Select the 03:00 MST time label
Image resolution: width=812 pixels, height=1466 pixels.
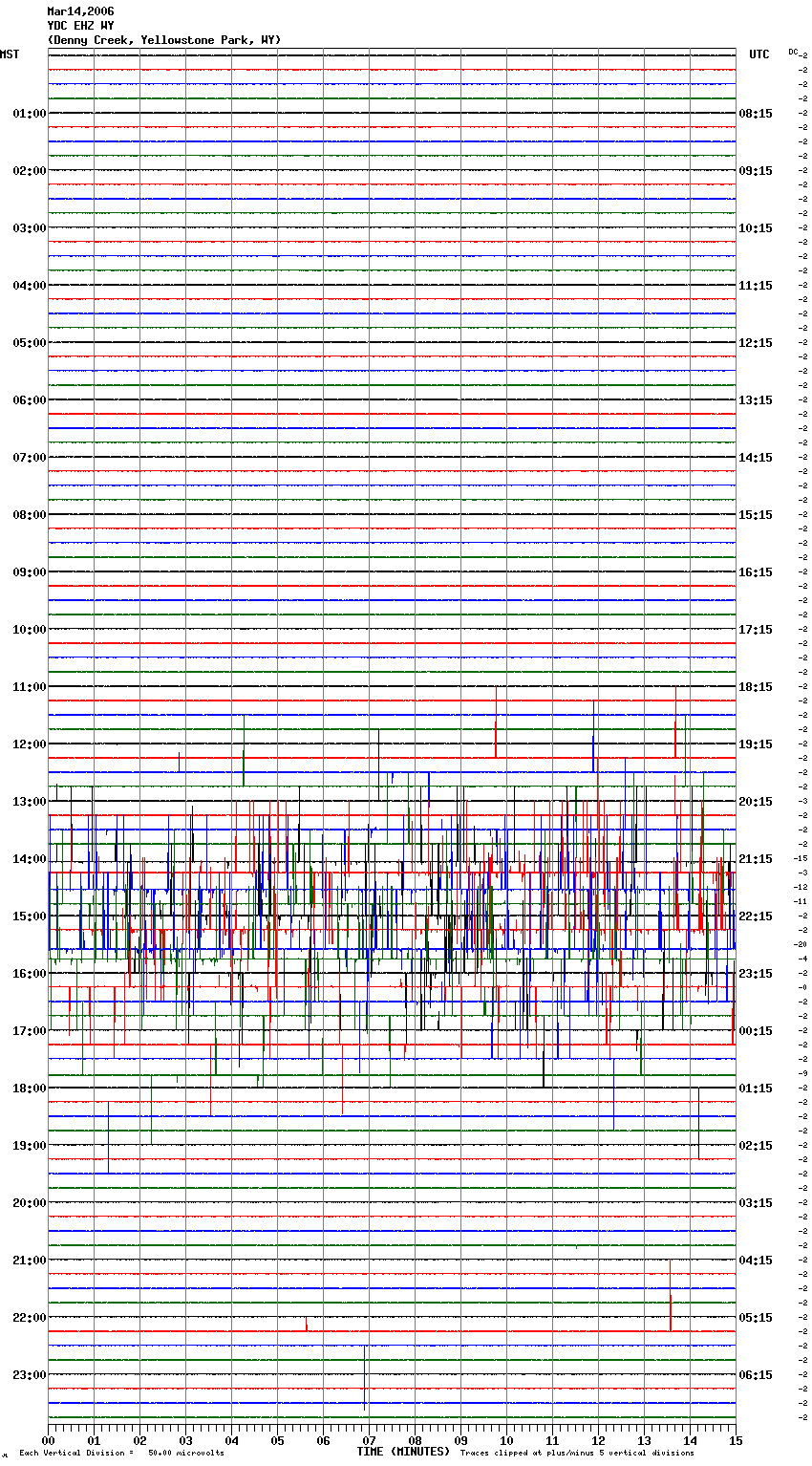(30, 228)
